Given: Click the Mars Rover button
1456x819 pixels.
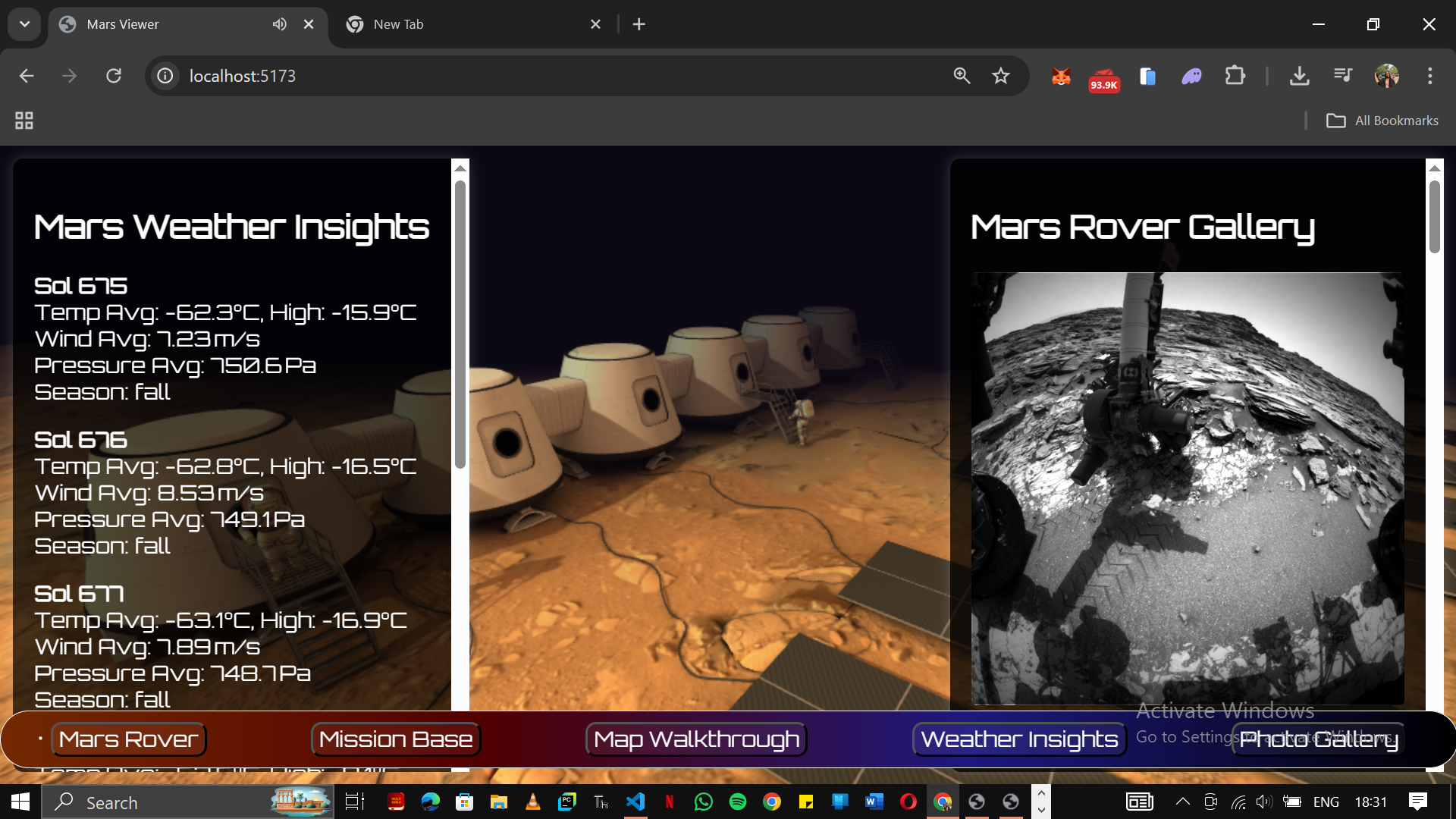Looking at the screenshot, I should click(128, 739).
